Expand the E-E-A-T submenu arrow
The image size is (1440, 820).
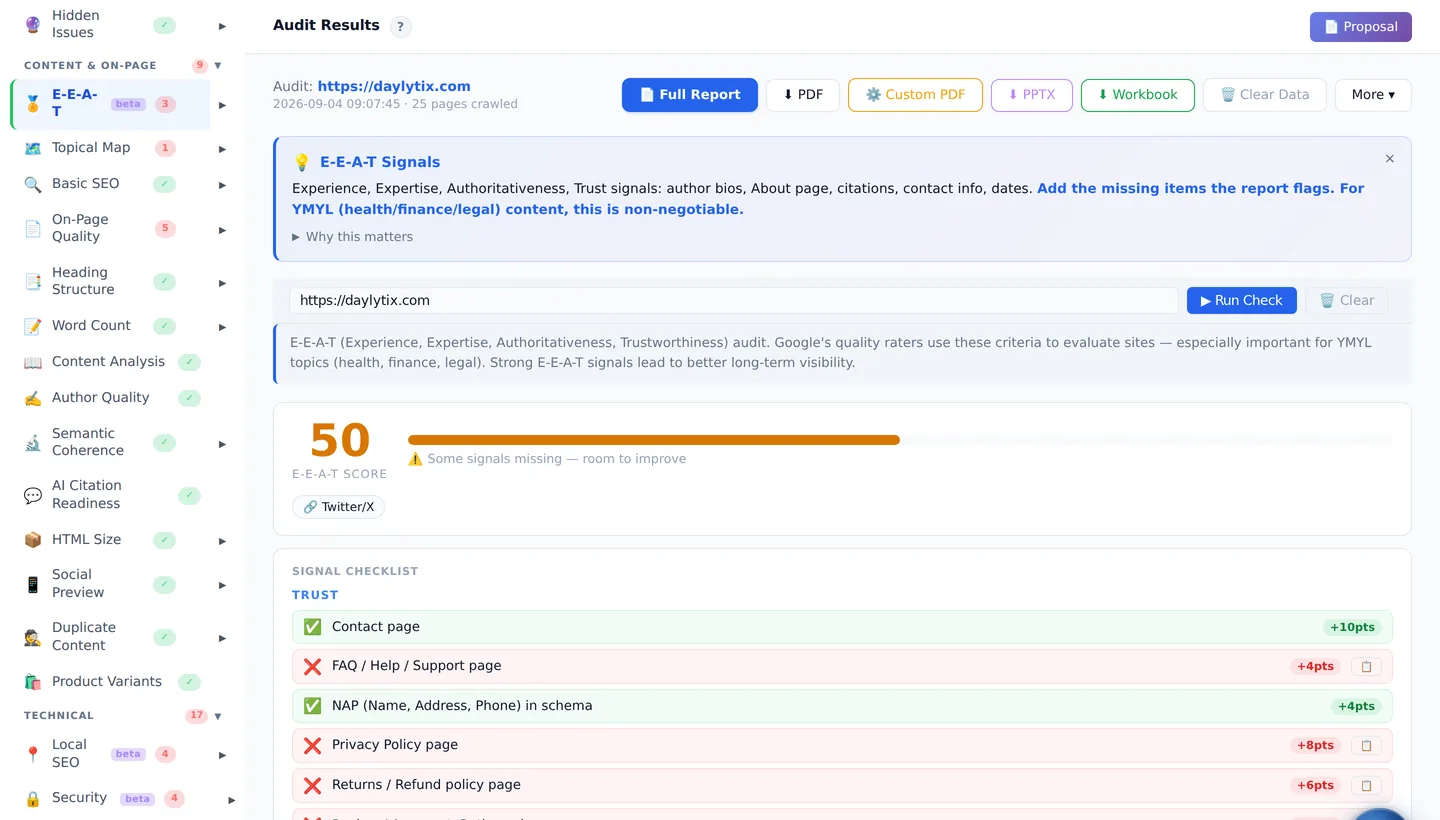[x=222, y=105]
